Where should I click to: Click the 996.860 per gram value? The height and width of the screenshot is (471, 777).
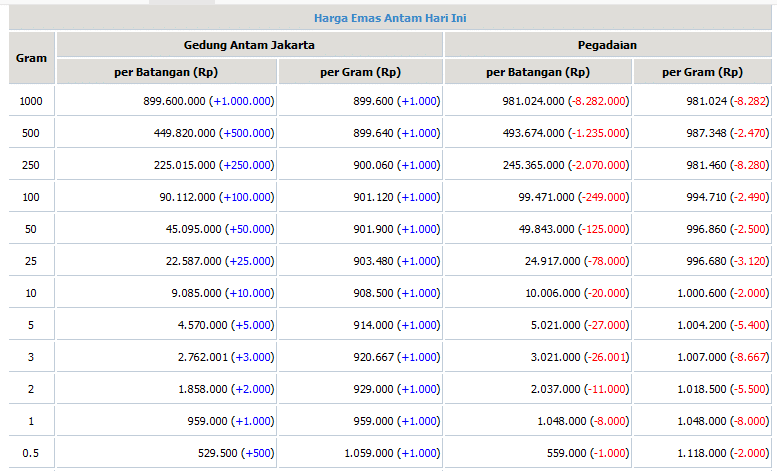(x=706, y=229)
